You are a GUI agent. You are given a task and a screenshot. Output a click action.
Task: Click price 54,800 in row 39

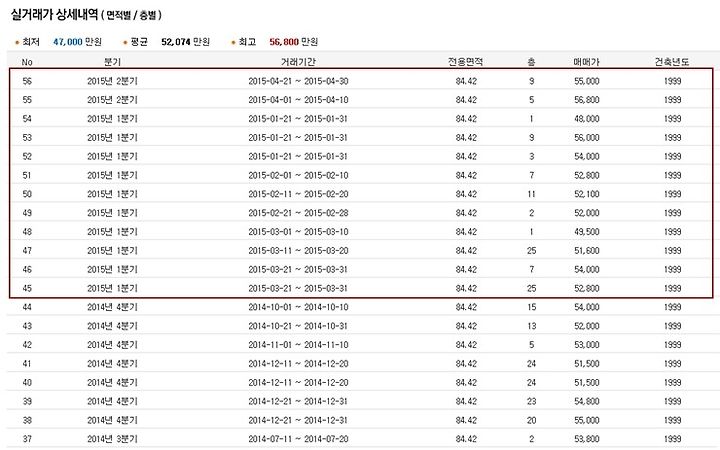586,401
